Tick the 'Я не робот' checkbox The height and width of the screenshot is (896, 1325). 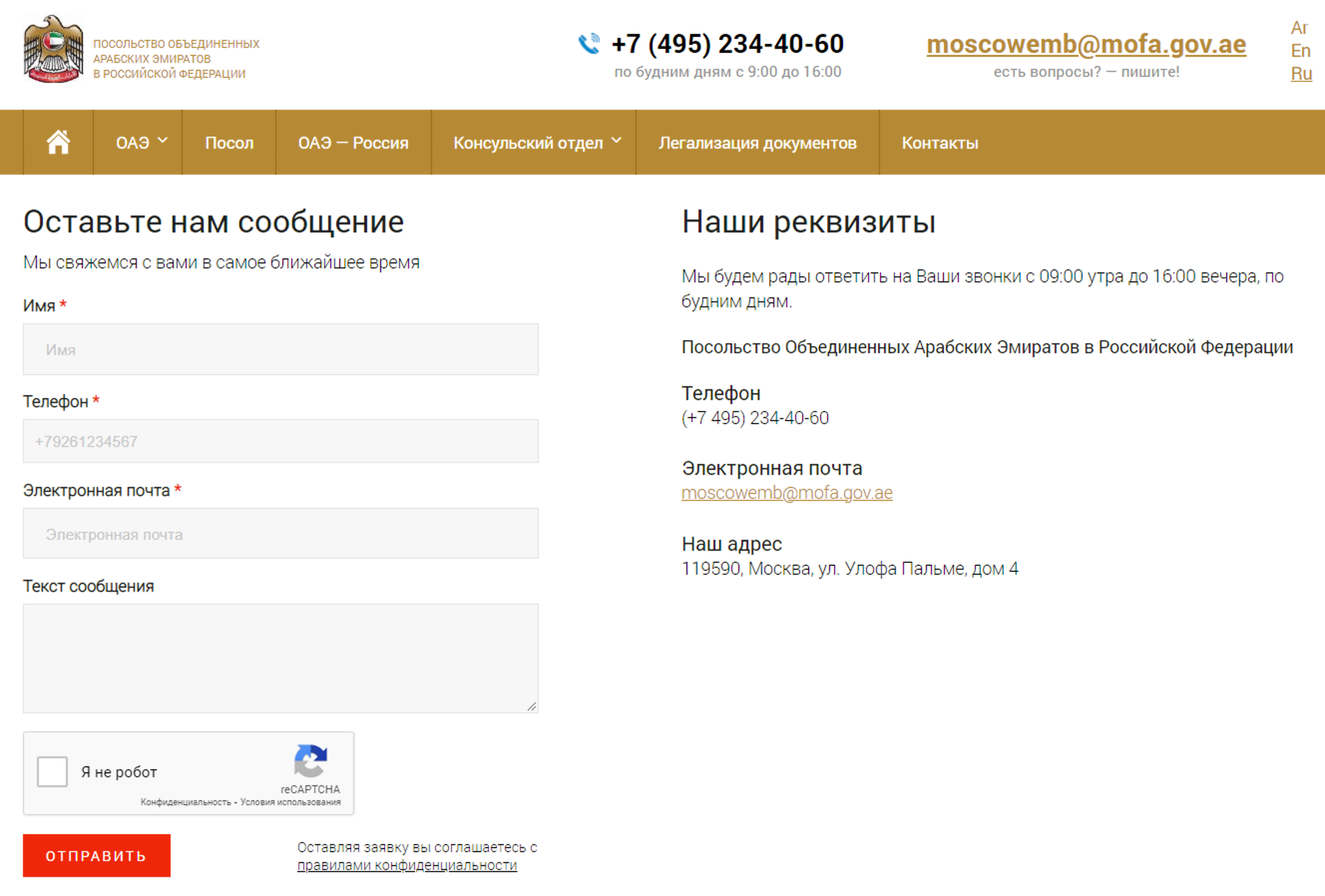click(52, 771)
